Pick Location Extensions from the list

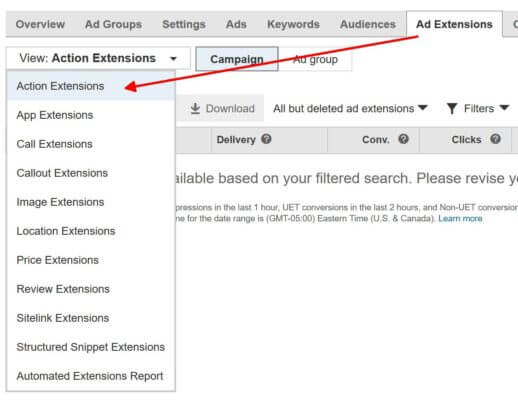click(x=91, y=231)
